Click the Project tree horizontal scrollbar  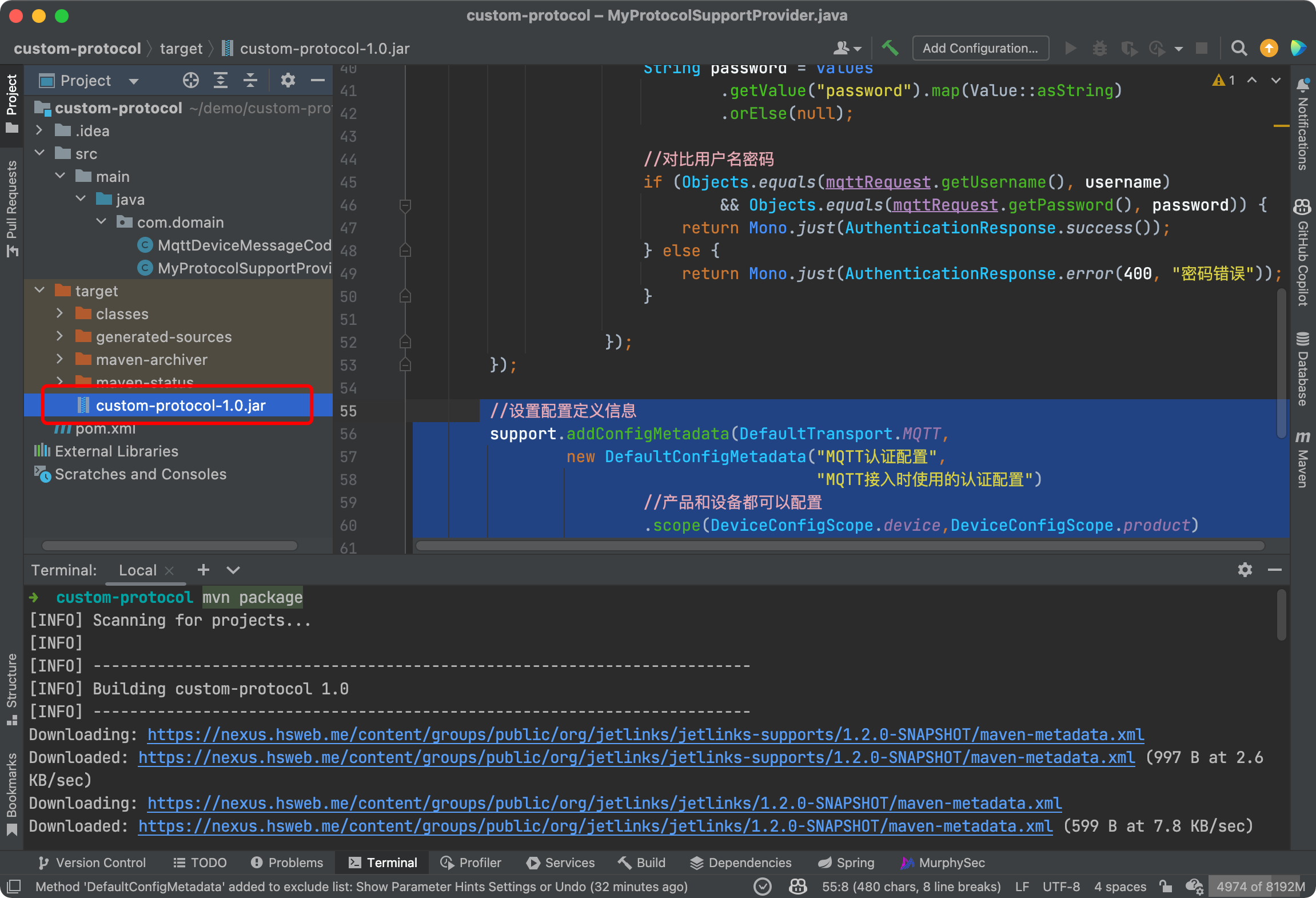click(x=170, y=545)
